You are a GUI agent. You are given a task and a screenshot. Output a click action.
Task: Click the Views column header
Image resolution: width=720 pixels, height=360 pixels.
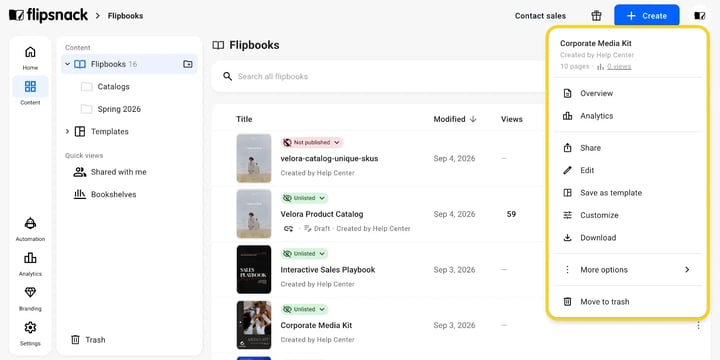[512, 119]
